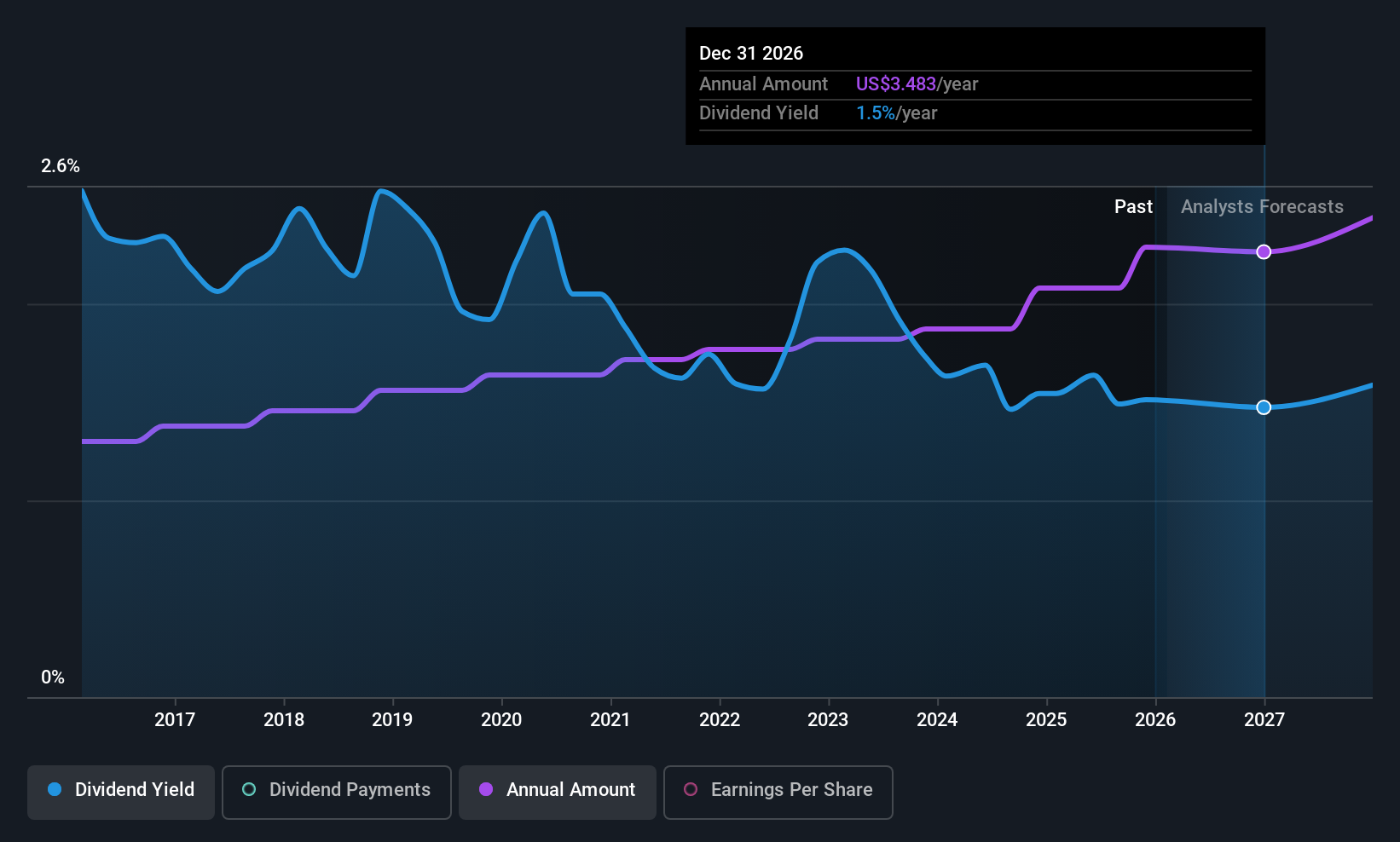
Task: Click the 2020 axis label
Action: pyautogui.click(x=501, y=720)
